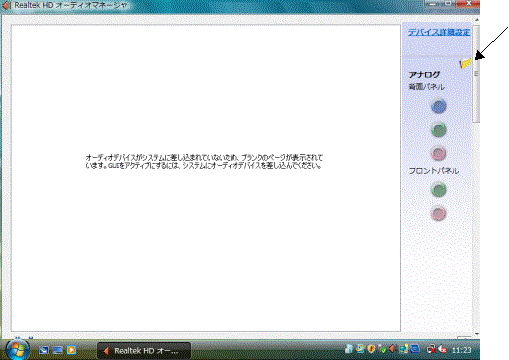Click the taskbar clock showing 11:23

coord(462,350)
